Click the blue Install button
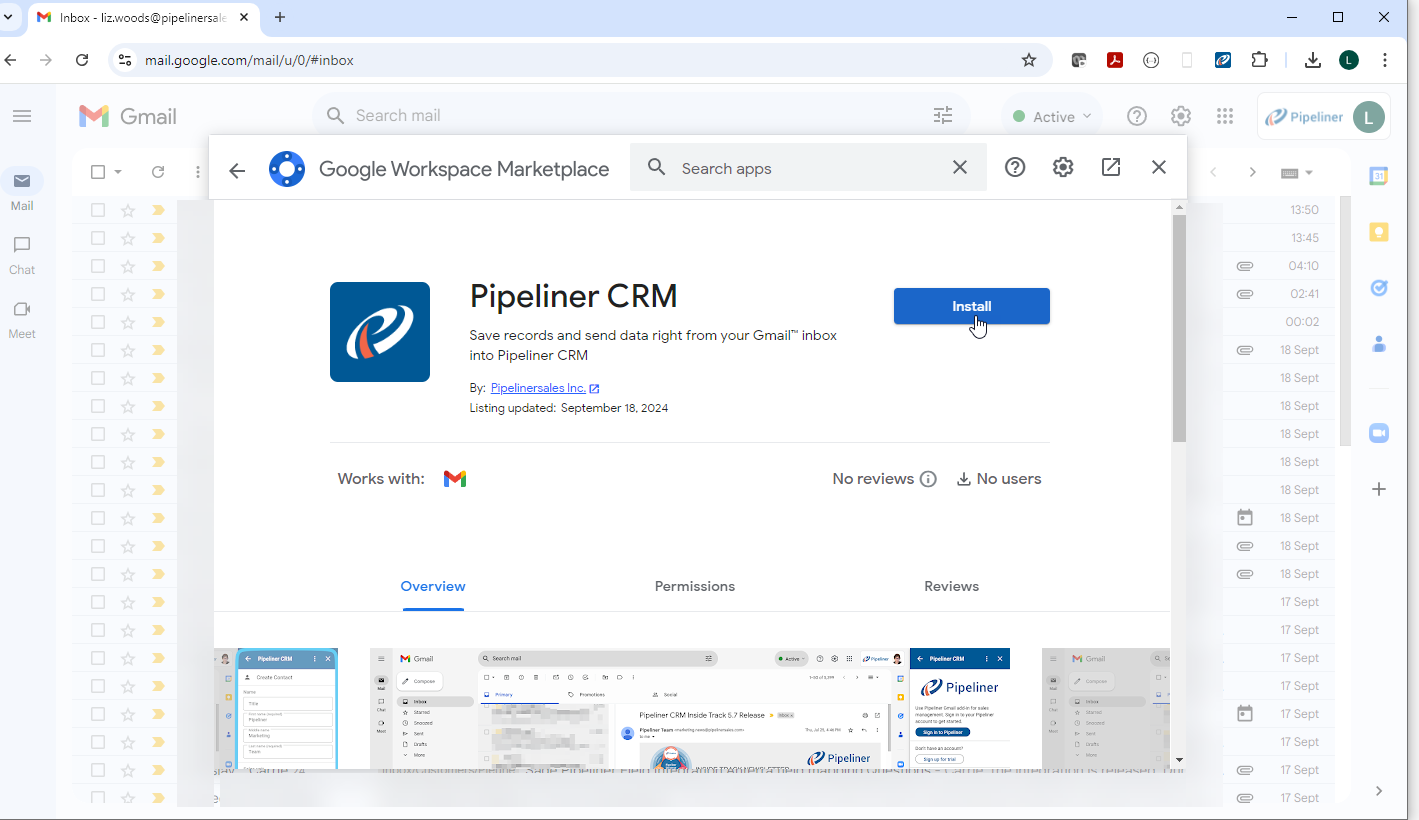Image resolution: width=1419 pixels, height=820 pixels. coord(971,306)
